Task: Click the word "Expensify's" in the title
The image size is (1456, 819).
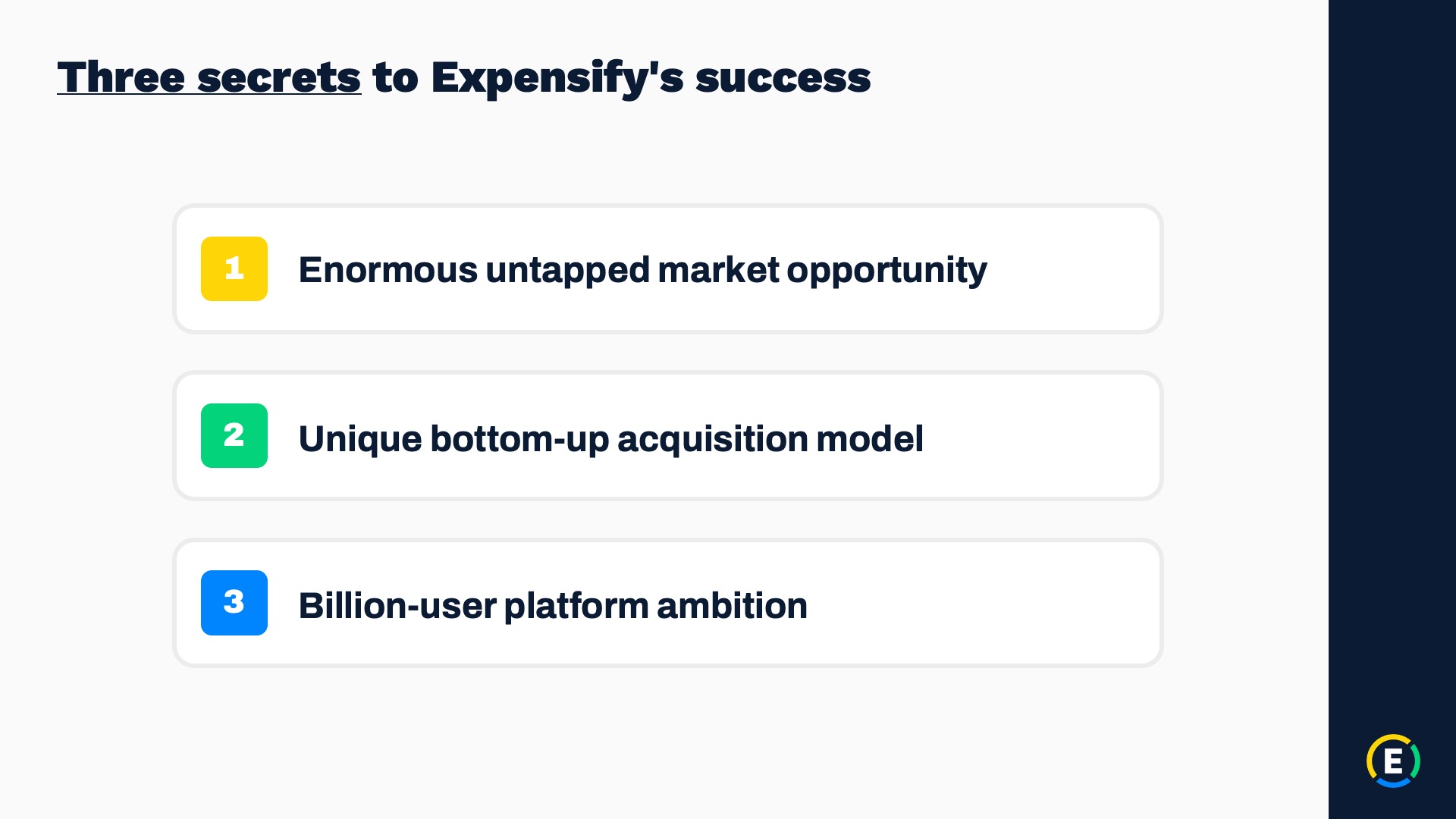Action: [x=557, y=78]
